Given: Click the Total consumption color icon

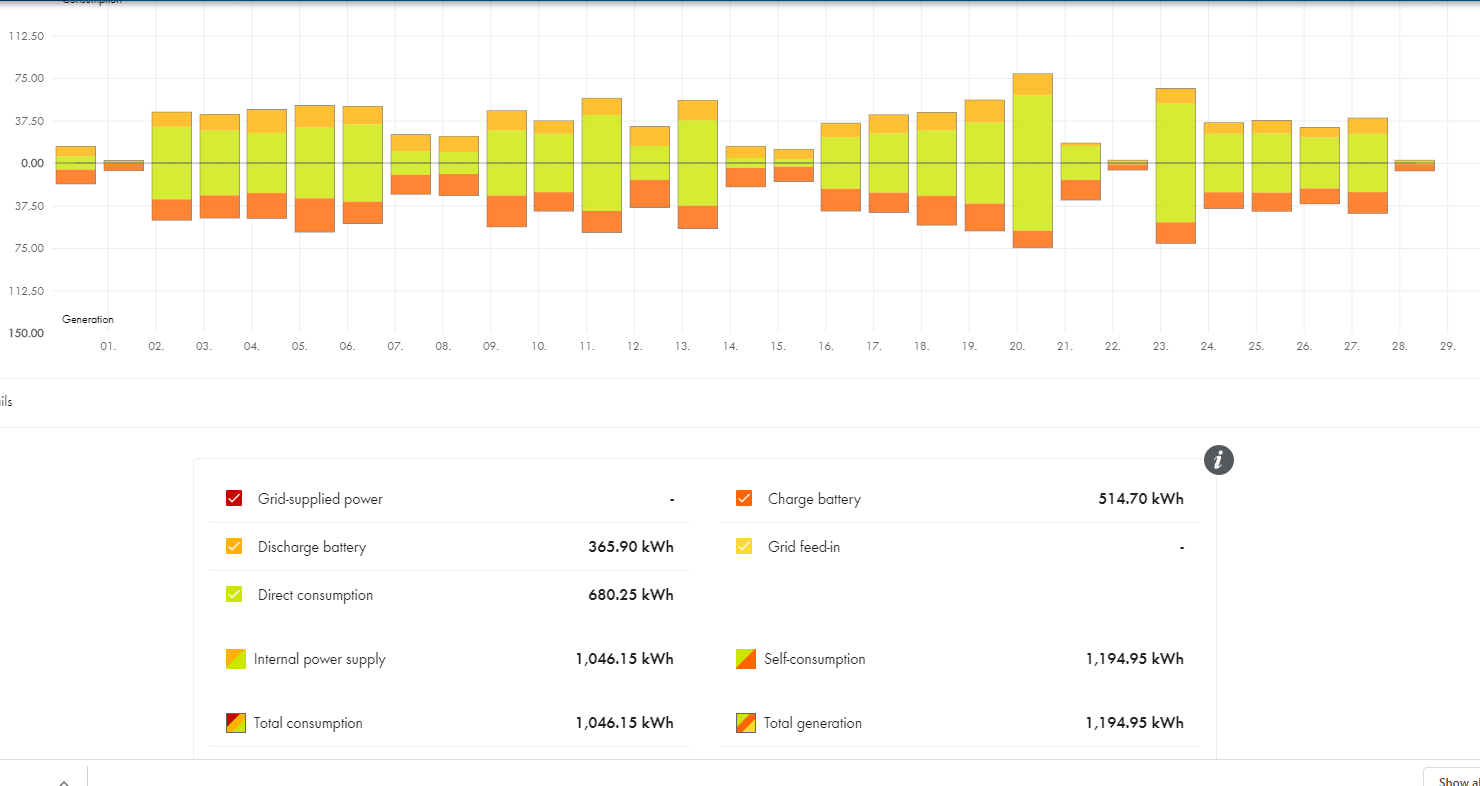Looking at the screenshot, I should [x=235, y=723].
